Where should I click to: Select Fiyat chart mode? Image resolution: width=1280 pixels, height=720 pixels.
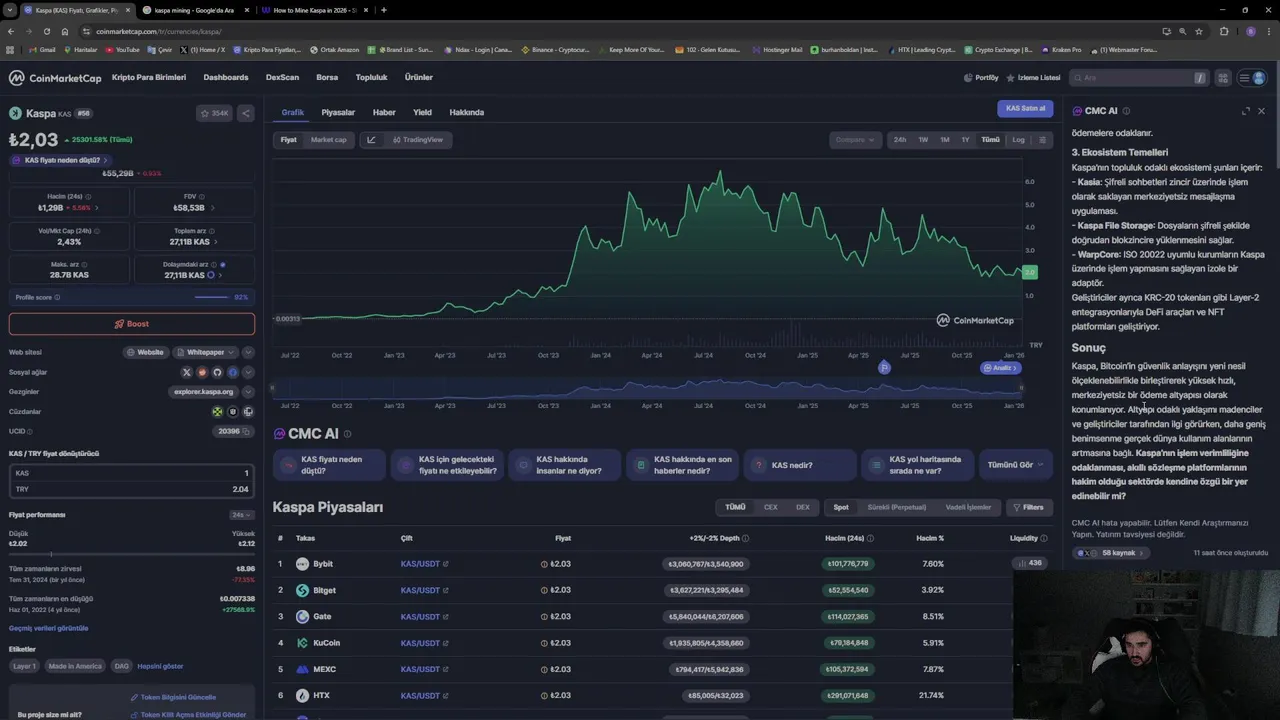click(288, 140)
